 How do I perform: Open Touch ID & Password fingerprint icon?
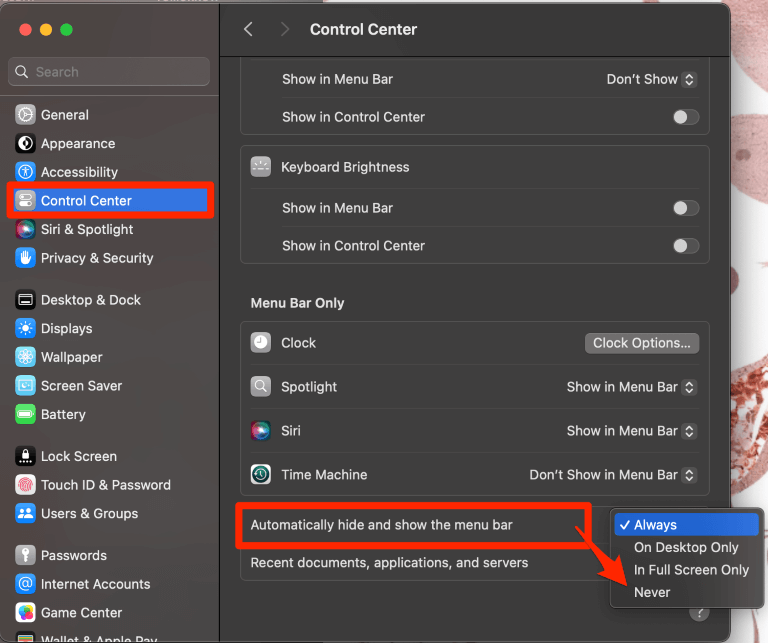coord(25,485)
